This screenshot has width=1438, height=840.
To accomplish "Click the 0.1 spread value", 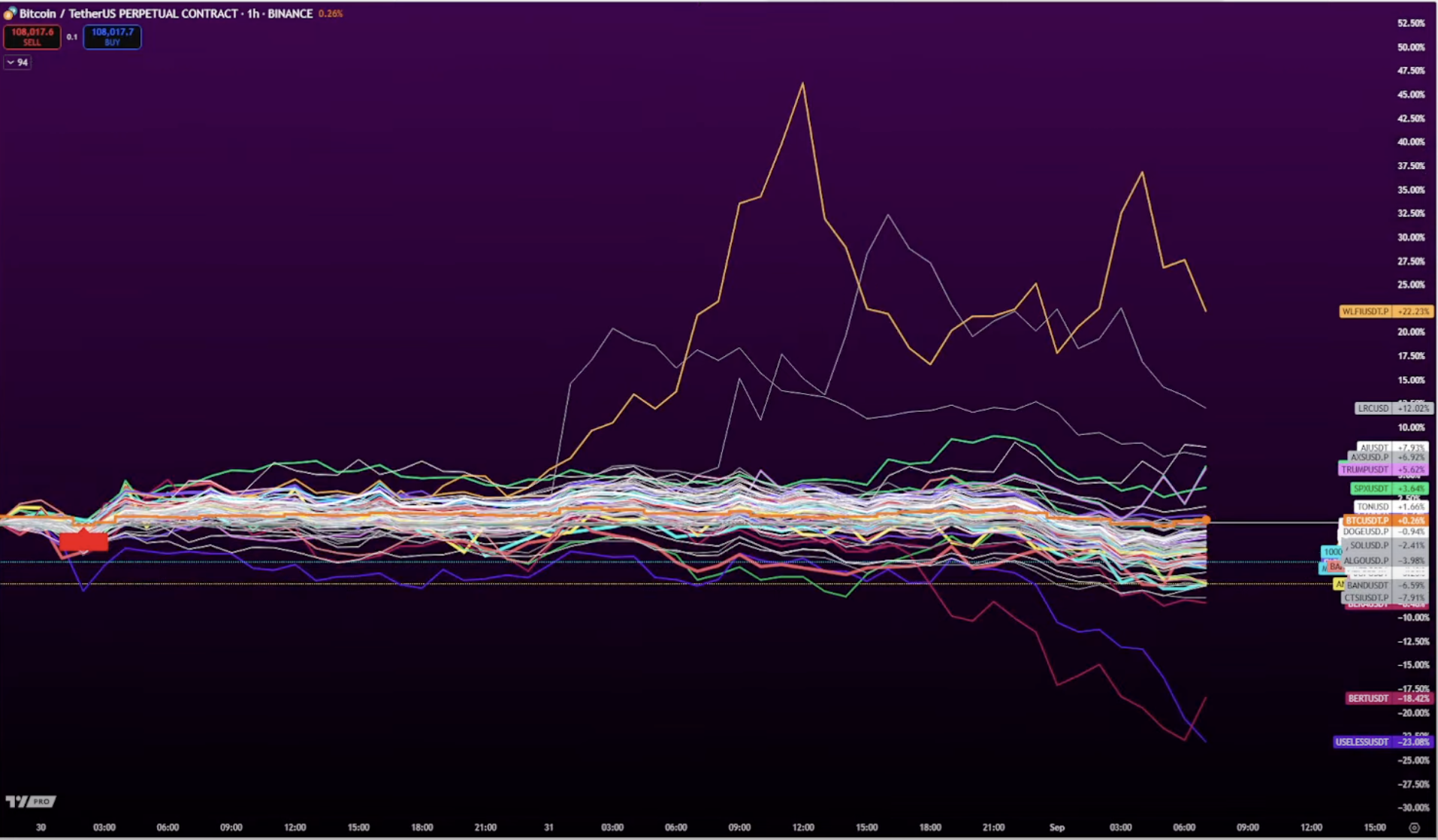I will [72, 37].
